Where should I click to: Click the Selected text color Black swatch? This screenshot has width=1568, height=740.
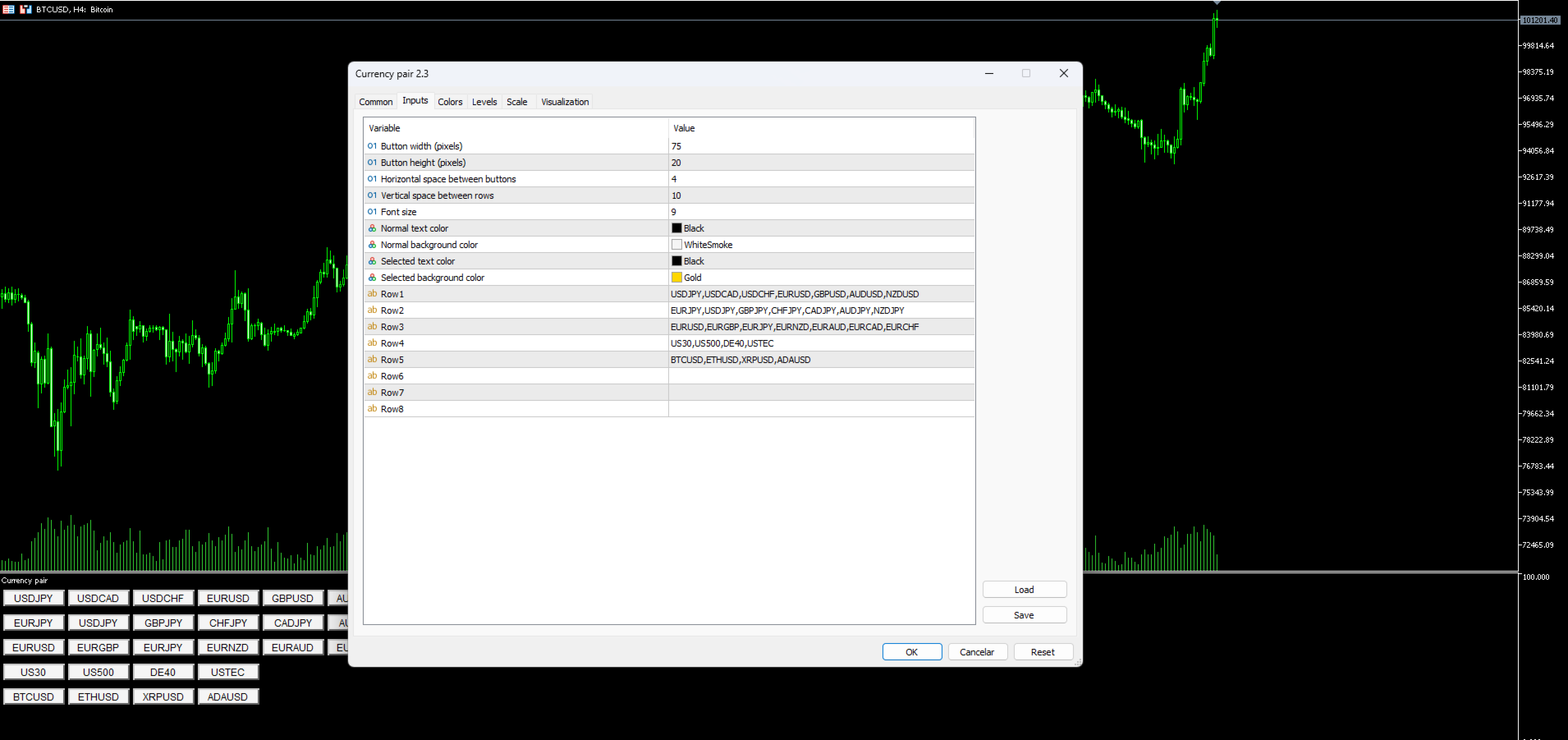click(x=677, y=261)
